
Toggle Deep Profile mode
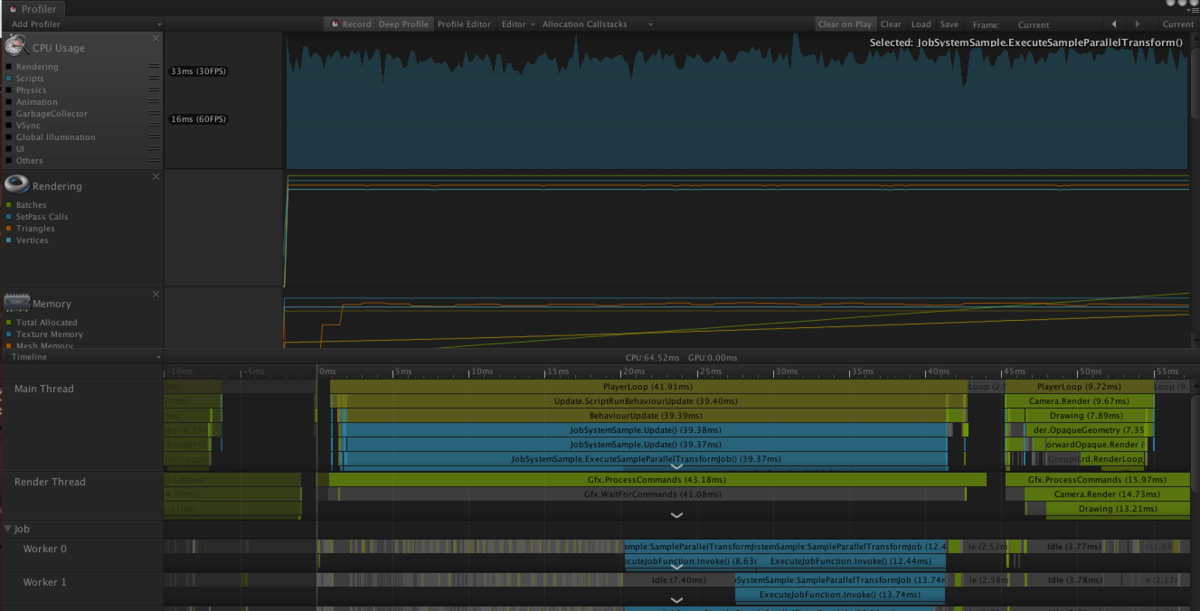(403, 24)
